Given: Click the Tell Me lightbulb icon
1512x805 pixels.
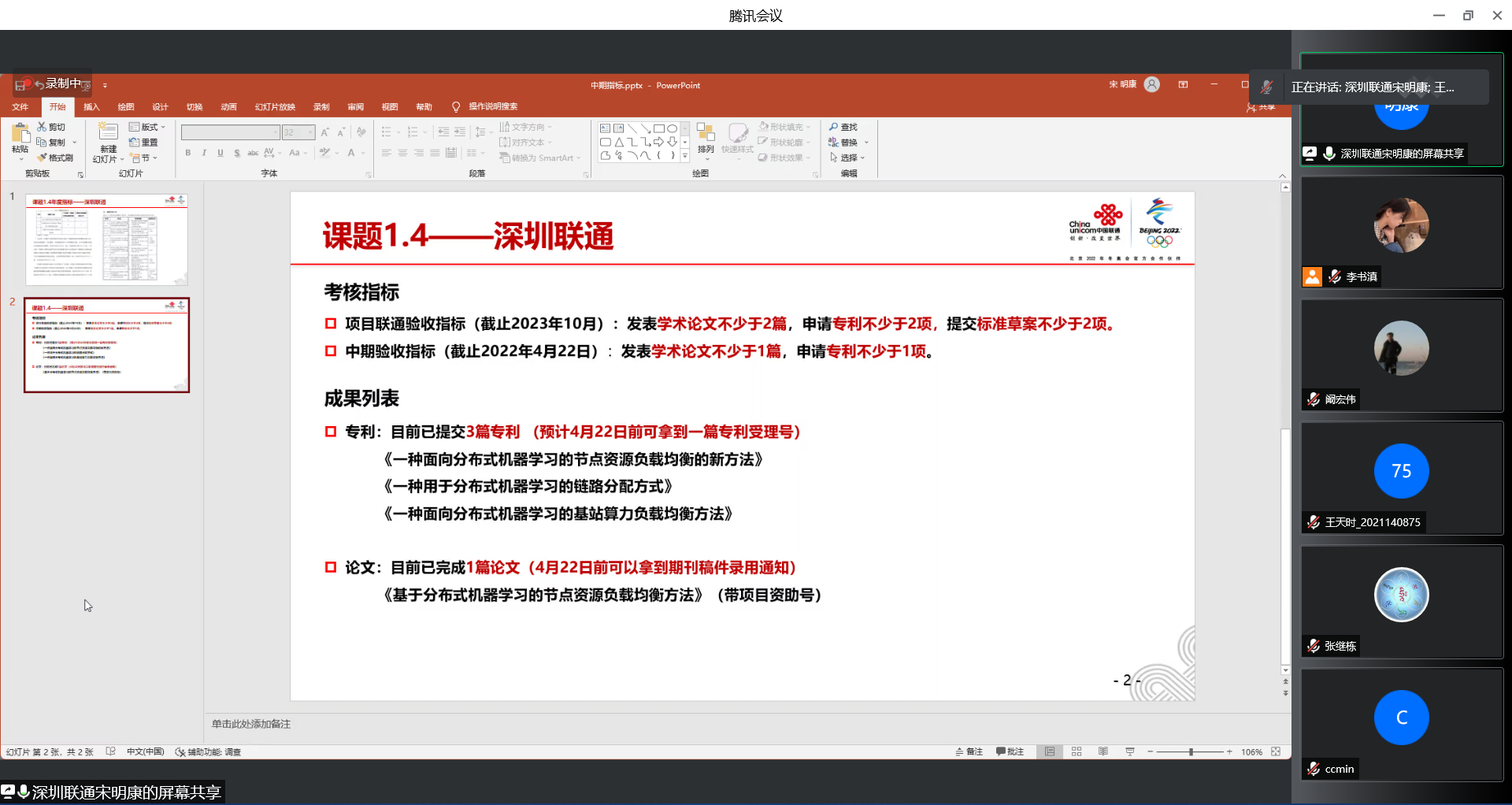Looking at the screenshot, I should click(x=456, y=106).
